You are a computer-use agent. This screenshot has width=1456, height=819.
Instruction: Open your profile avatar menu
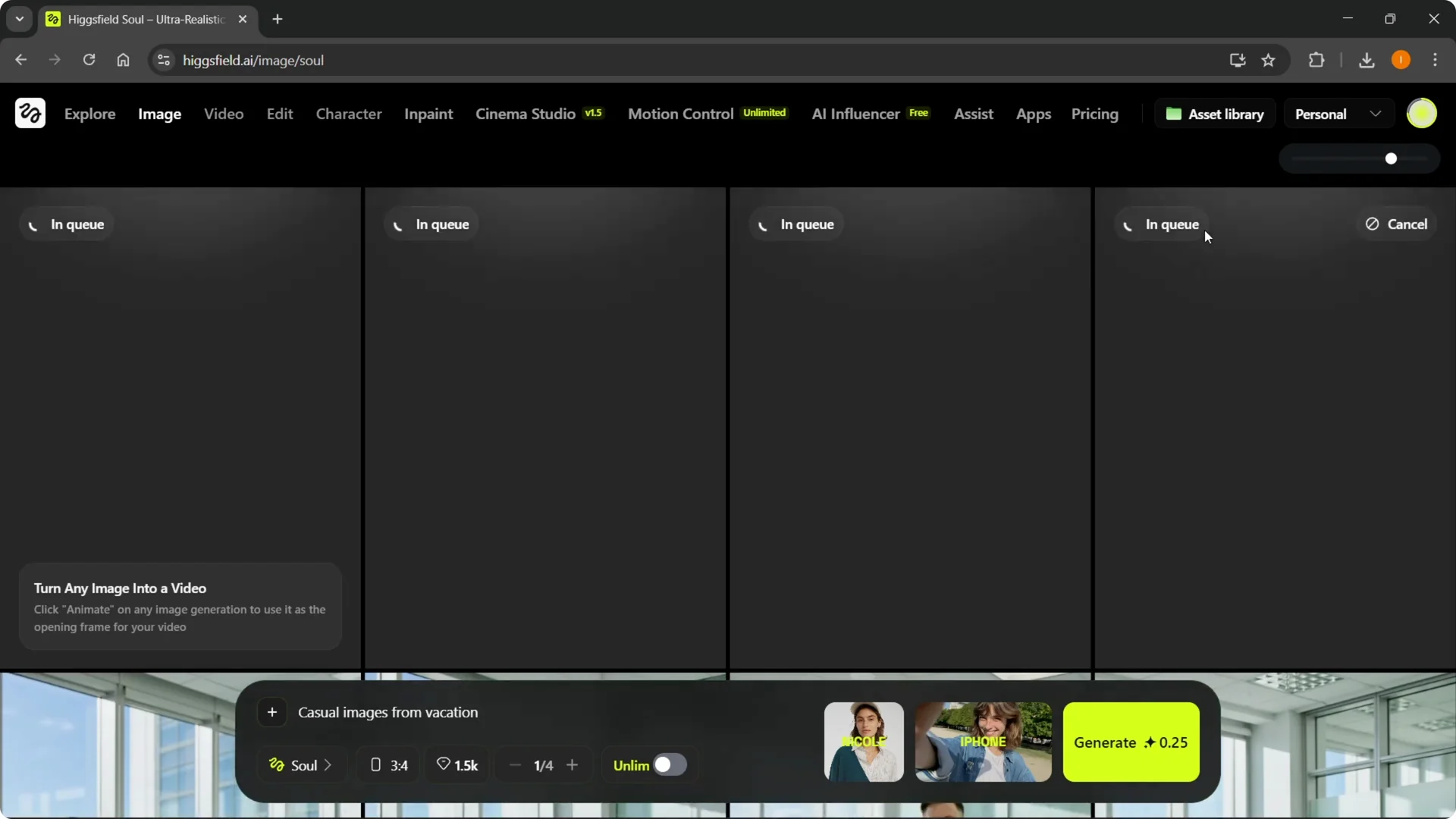(1423, 113)
